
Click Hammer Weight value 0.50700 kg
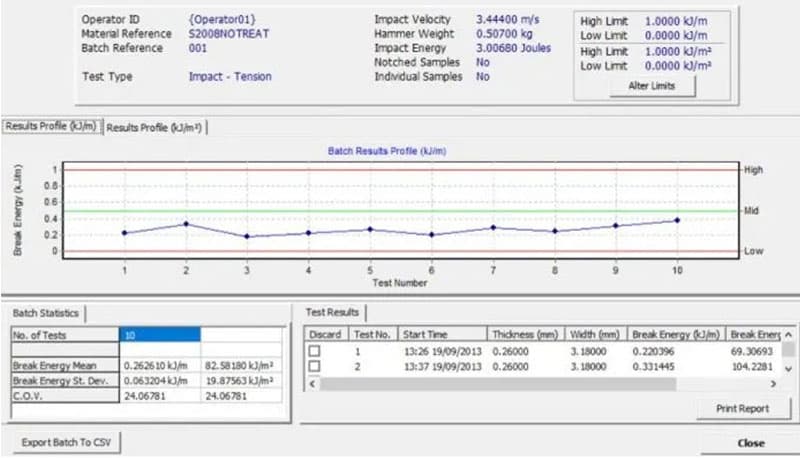click(504, 34)
